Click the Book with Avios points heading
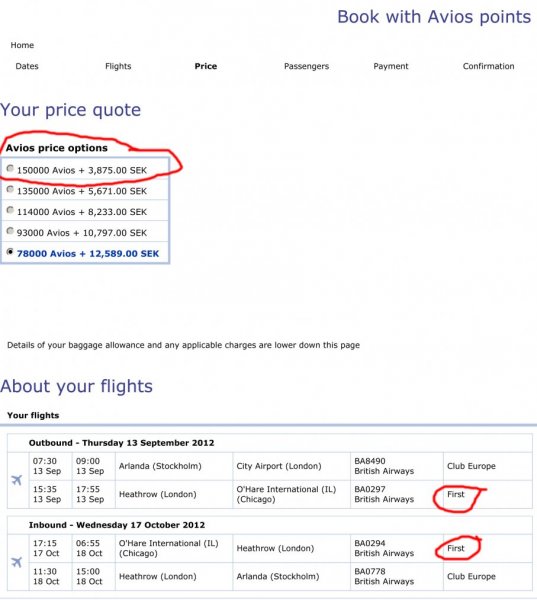The image size is (537, 600). point(434,17)
